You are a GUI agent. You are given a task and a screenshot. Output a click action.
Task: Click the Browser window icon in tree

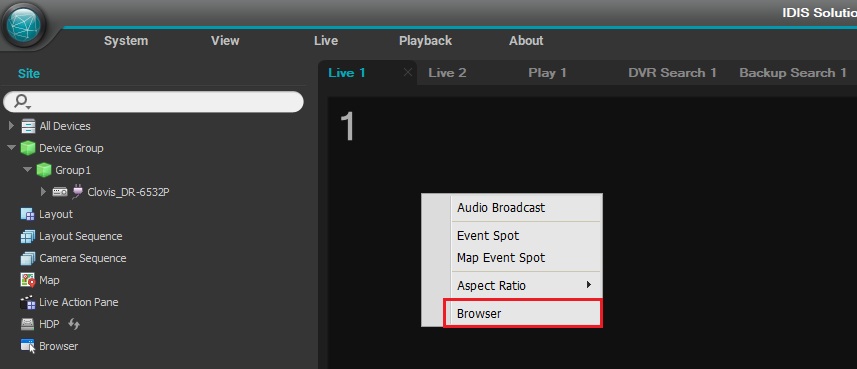pos(28,346)
